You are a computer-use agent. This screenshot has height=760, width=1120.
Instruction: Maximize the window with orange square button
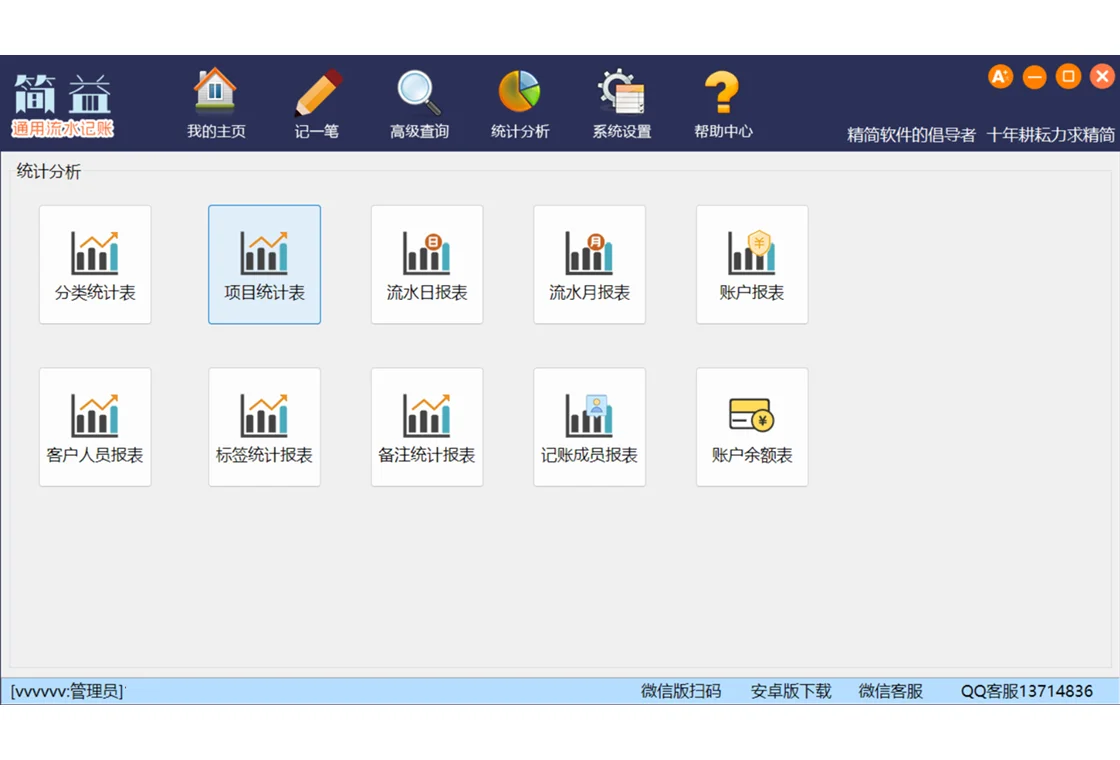coord(1069,76)
